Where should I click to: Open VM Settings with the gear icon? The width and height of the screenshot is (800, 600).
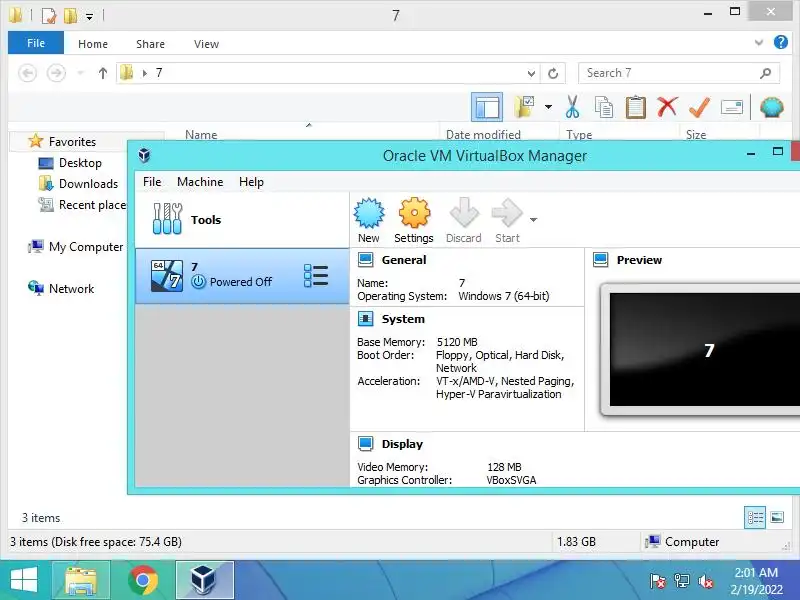414,213
